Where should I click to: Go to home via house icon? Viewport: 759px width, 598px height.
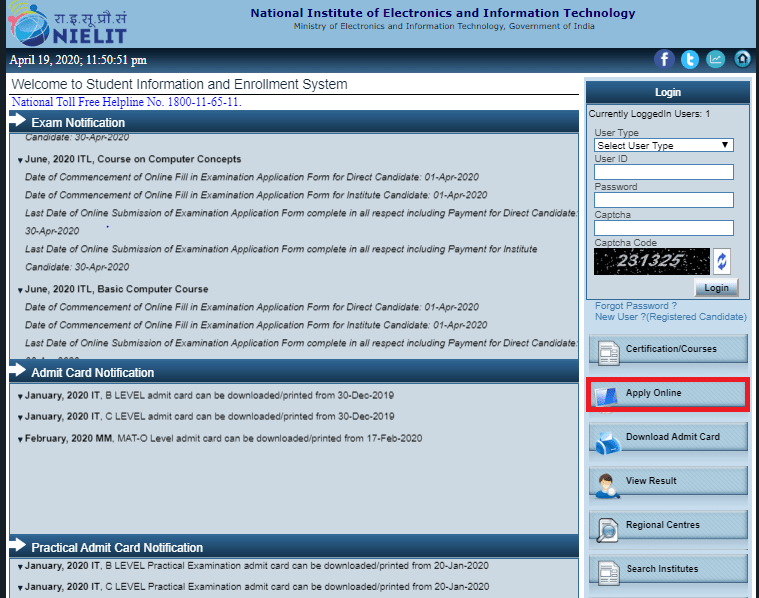click(742, 60)
